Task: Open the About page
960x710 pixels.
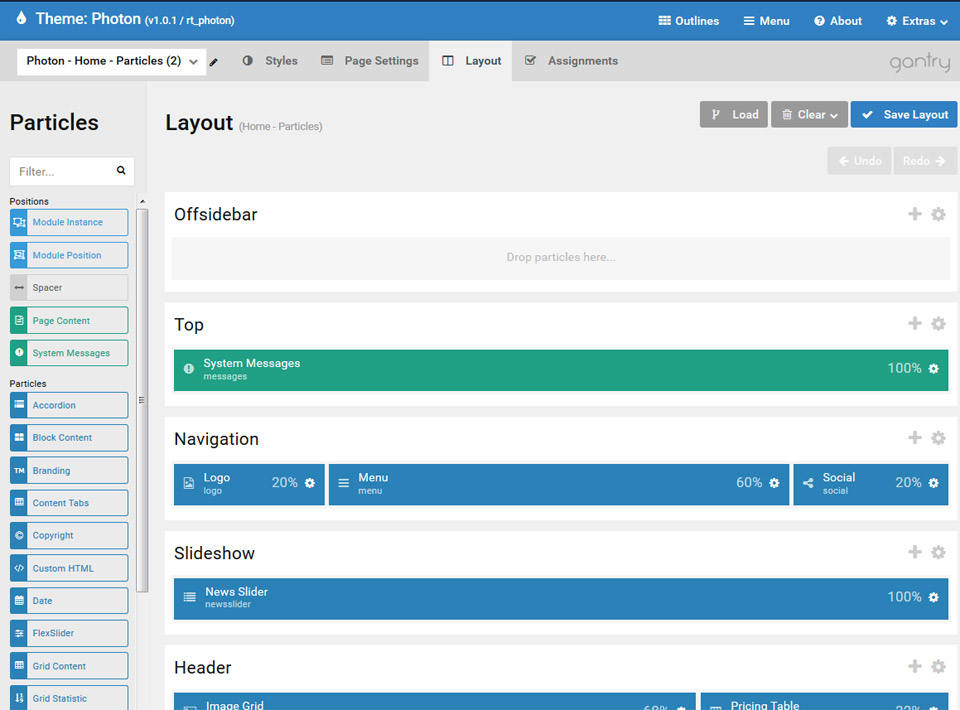Action: point(838,21)
